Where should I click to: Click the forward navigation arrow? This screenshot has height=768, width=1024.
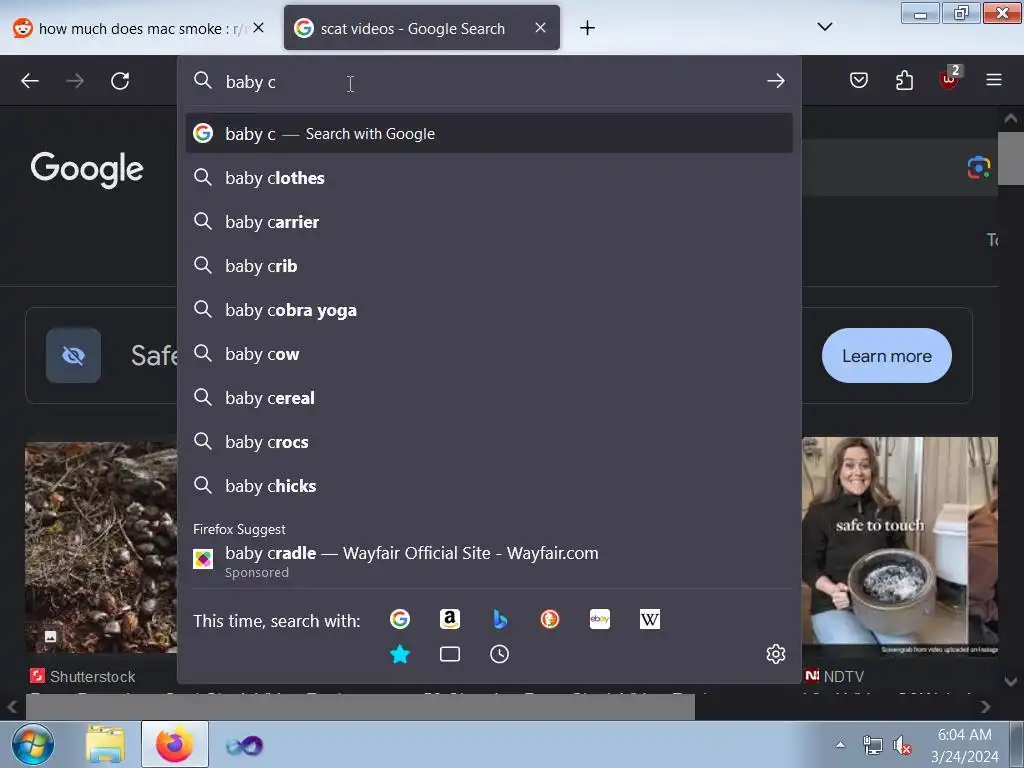[x=75, y=81]
